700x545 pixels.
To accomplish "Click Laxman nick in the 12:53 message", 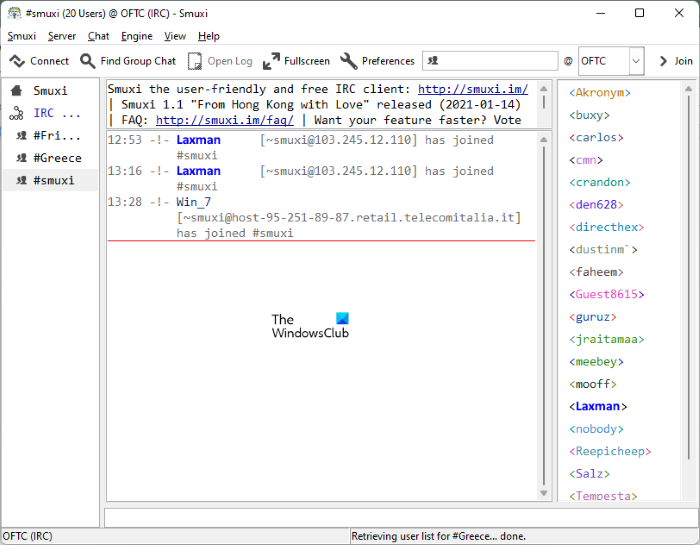I will point(199,140).
